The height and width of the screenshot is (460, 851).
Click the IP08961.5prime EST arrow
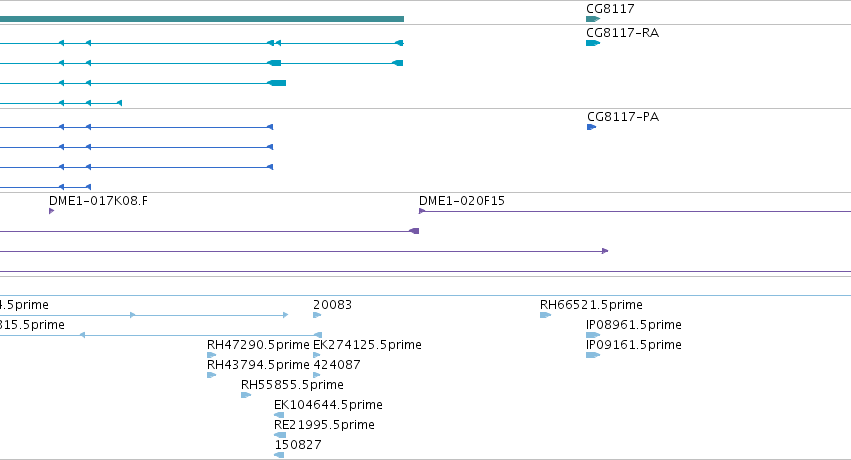tap(593, 335)
